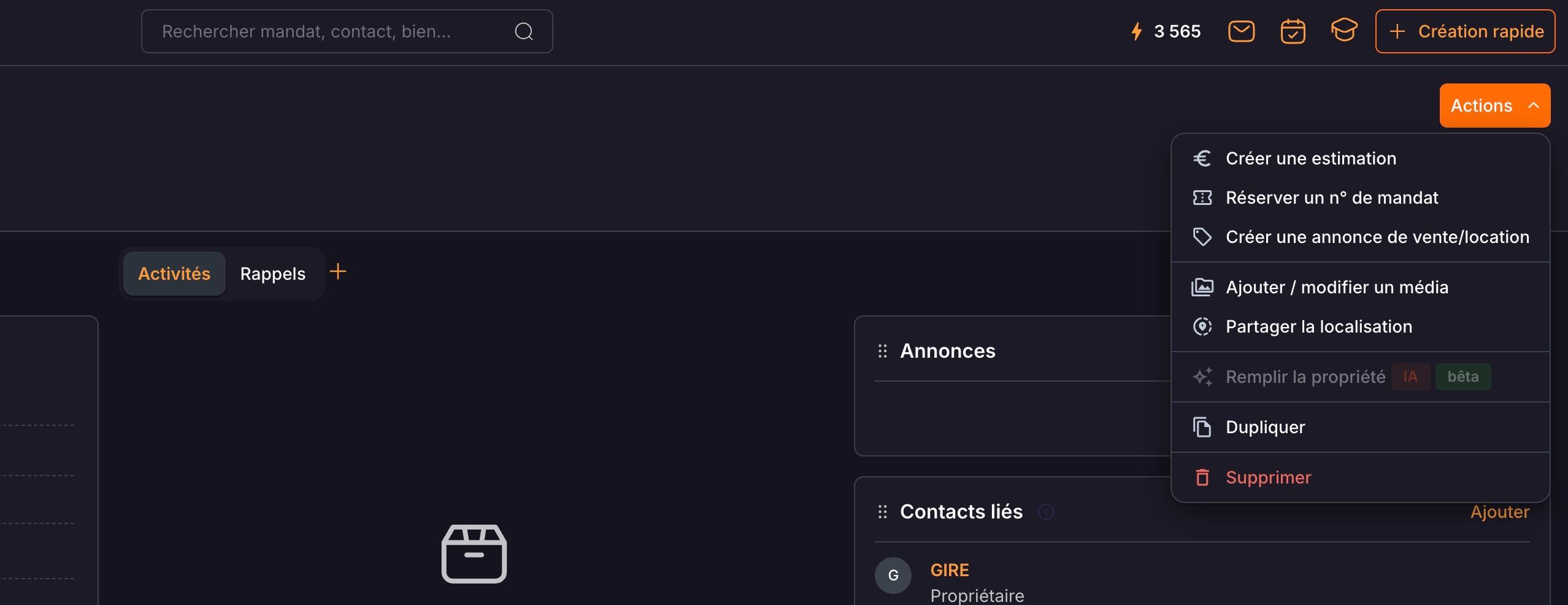Click the search magnifier icon
Screen dimensions: 1568x605
click(x=523, y=31)
